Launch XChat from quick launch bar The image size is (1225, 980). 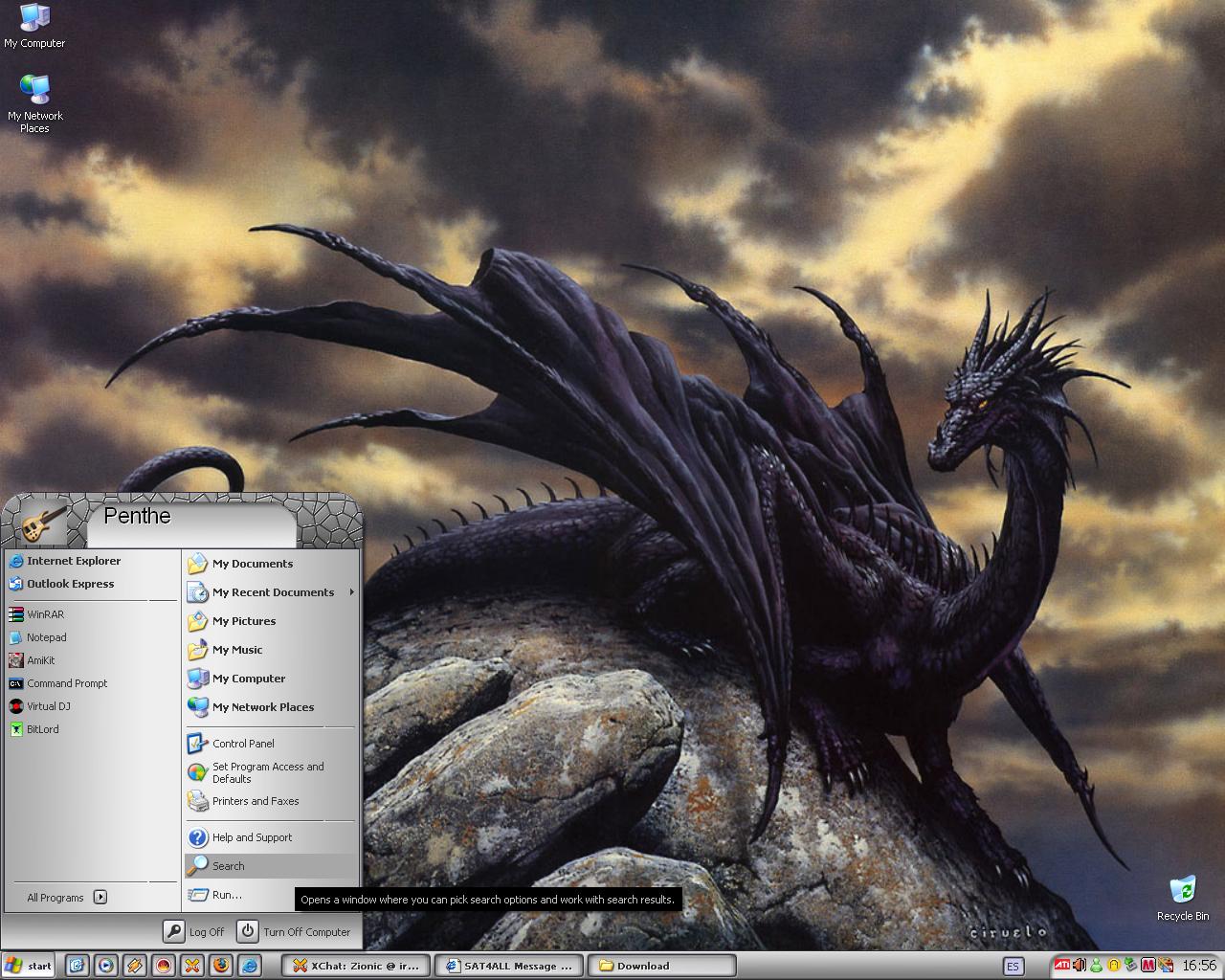tap(191, 966)
